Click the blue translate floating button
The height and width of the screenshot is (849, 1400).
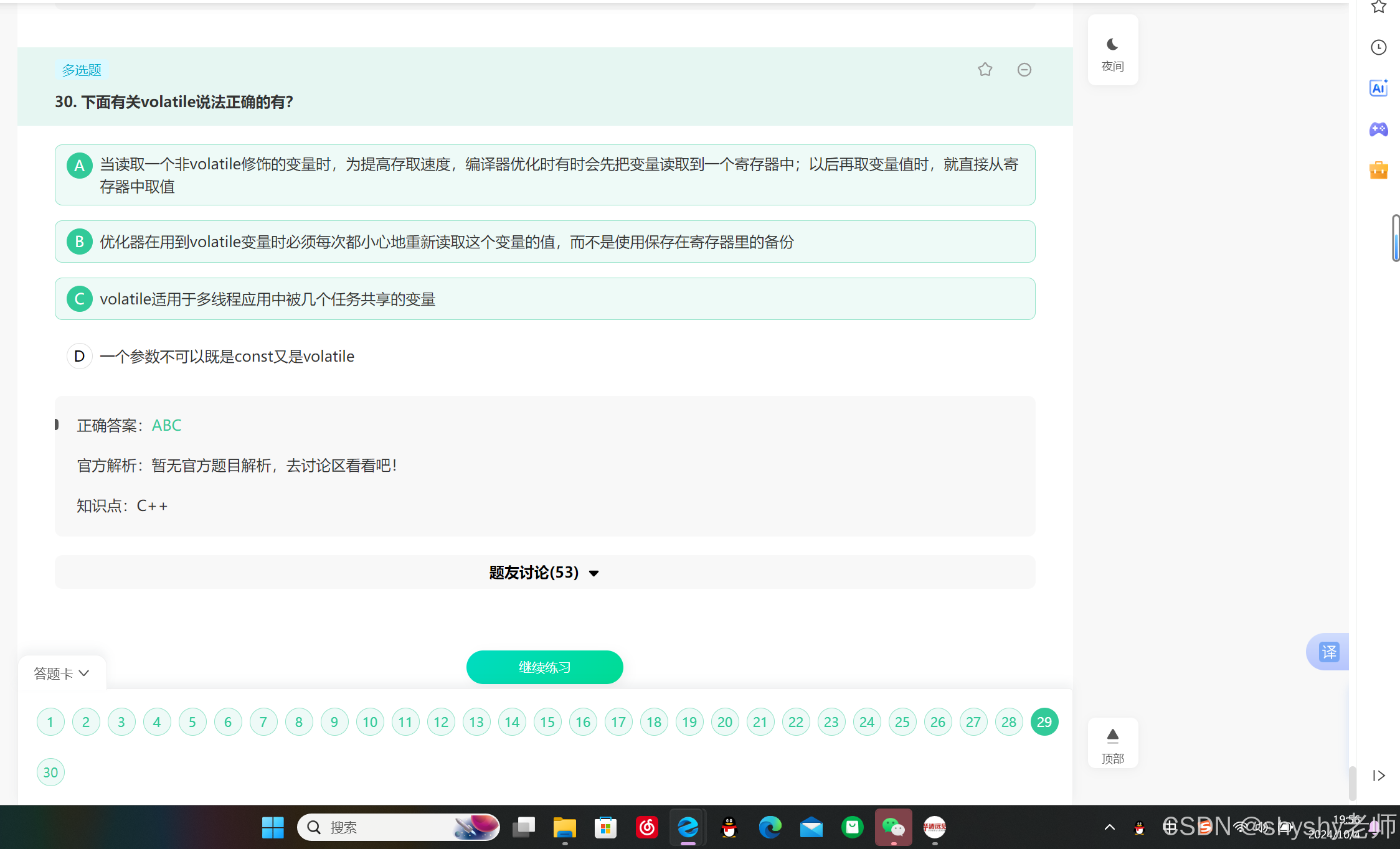(1328, 652)
